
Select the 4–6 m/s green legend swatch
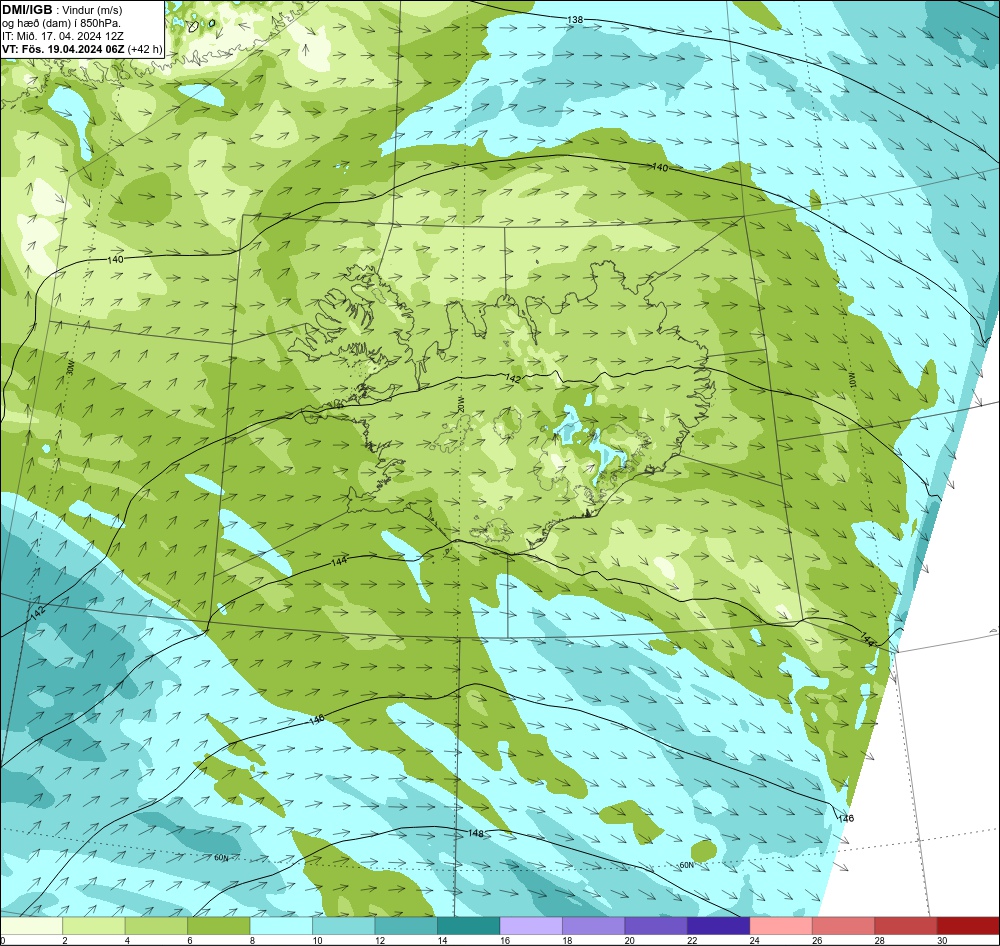click(156, 926)
